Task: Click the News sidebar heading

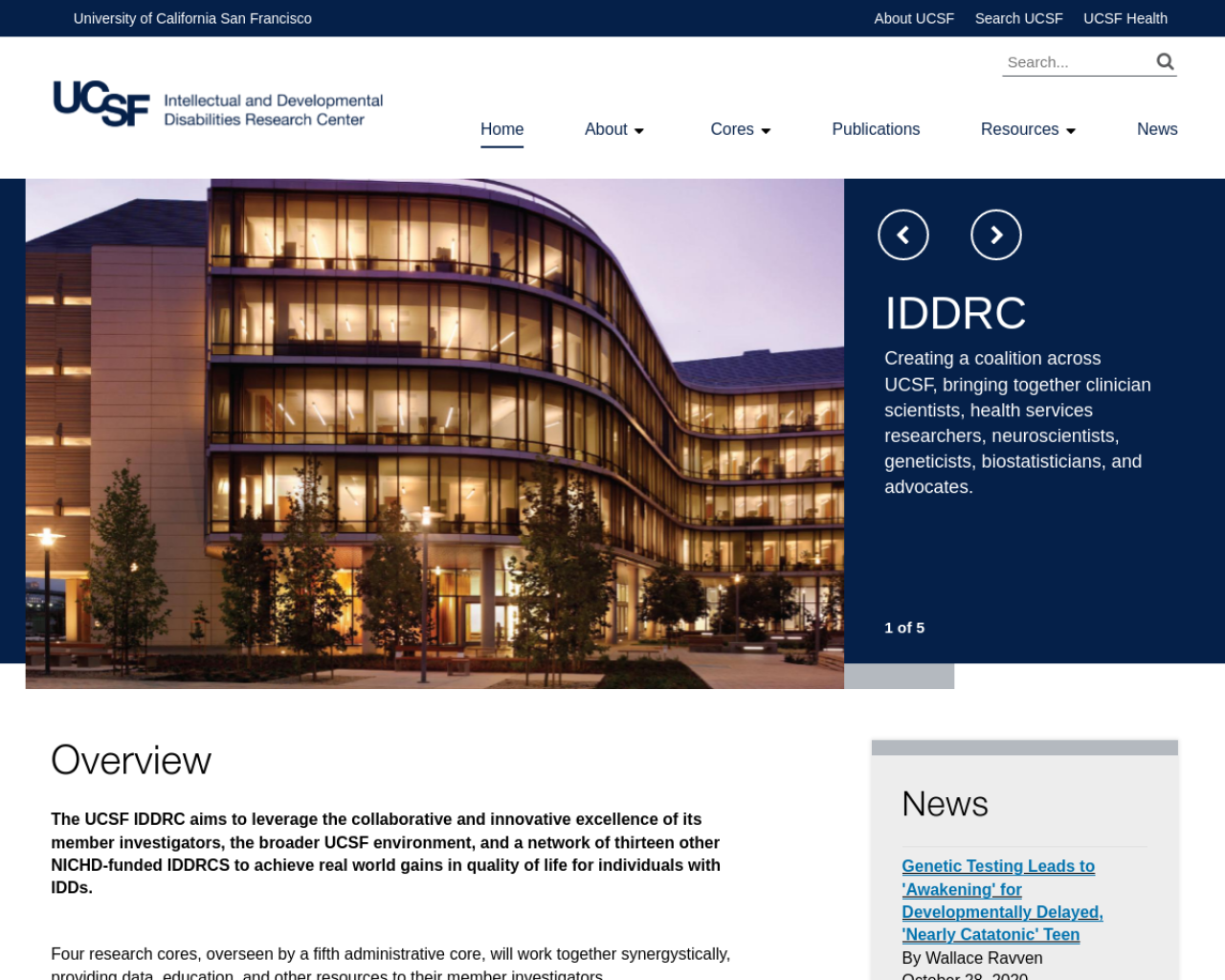Action: click(945, 804)
